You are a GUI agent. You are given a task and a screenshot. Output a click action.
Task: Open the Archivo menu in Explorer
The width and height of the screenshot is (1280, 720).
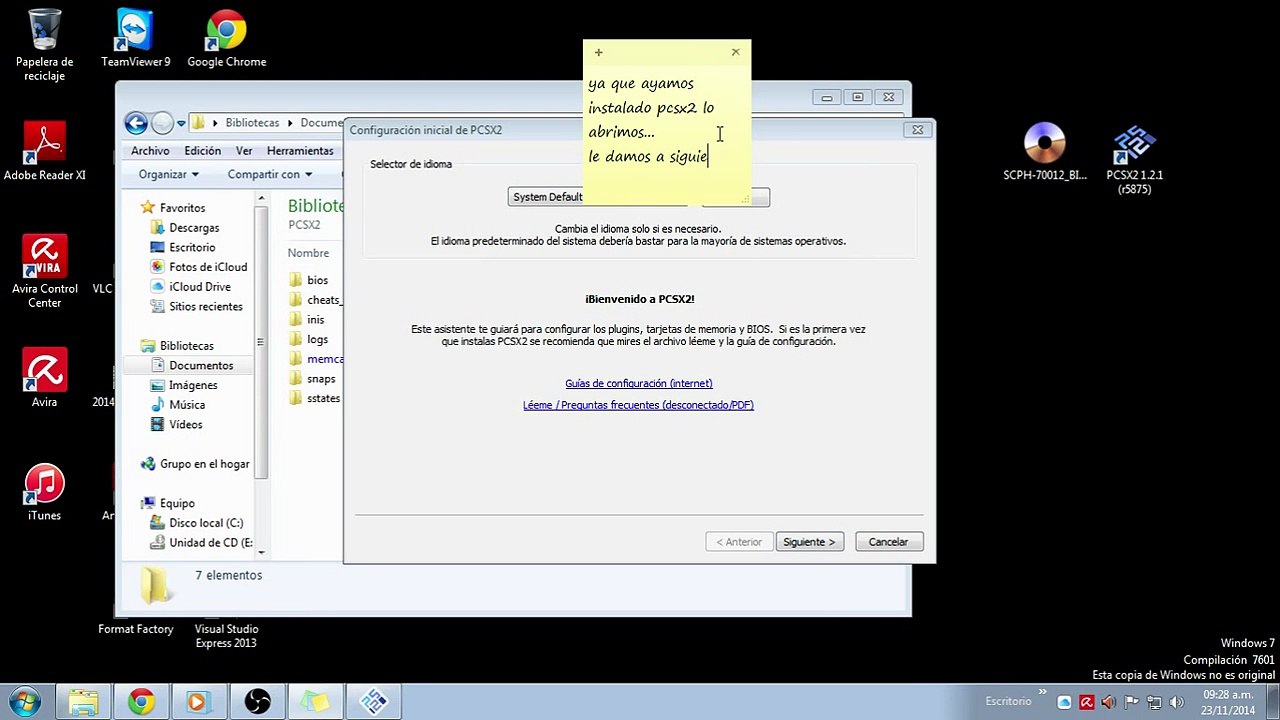[150, 151]
